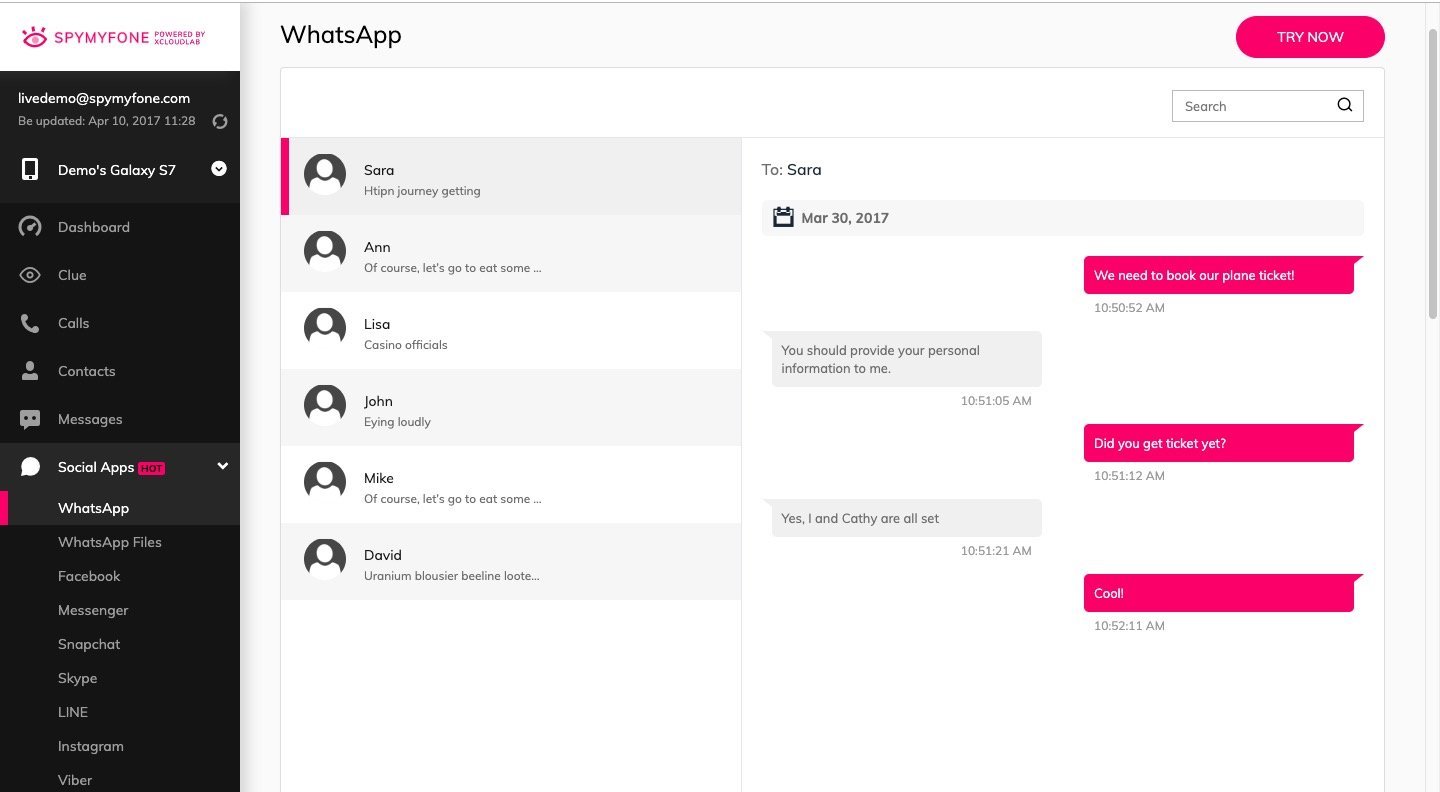Click the livedemo@spymyfone.com account email
Viewport: 1440px width, 792px height.
coord(104,98)
